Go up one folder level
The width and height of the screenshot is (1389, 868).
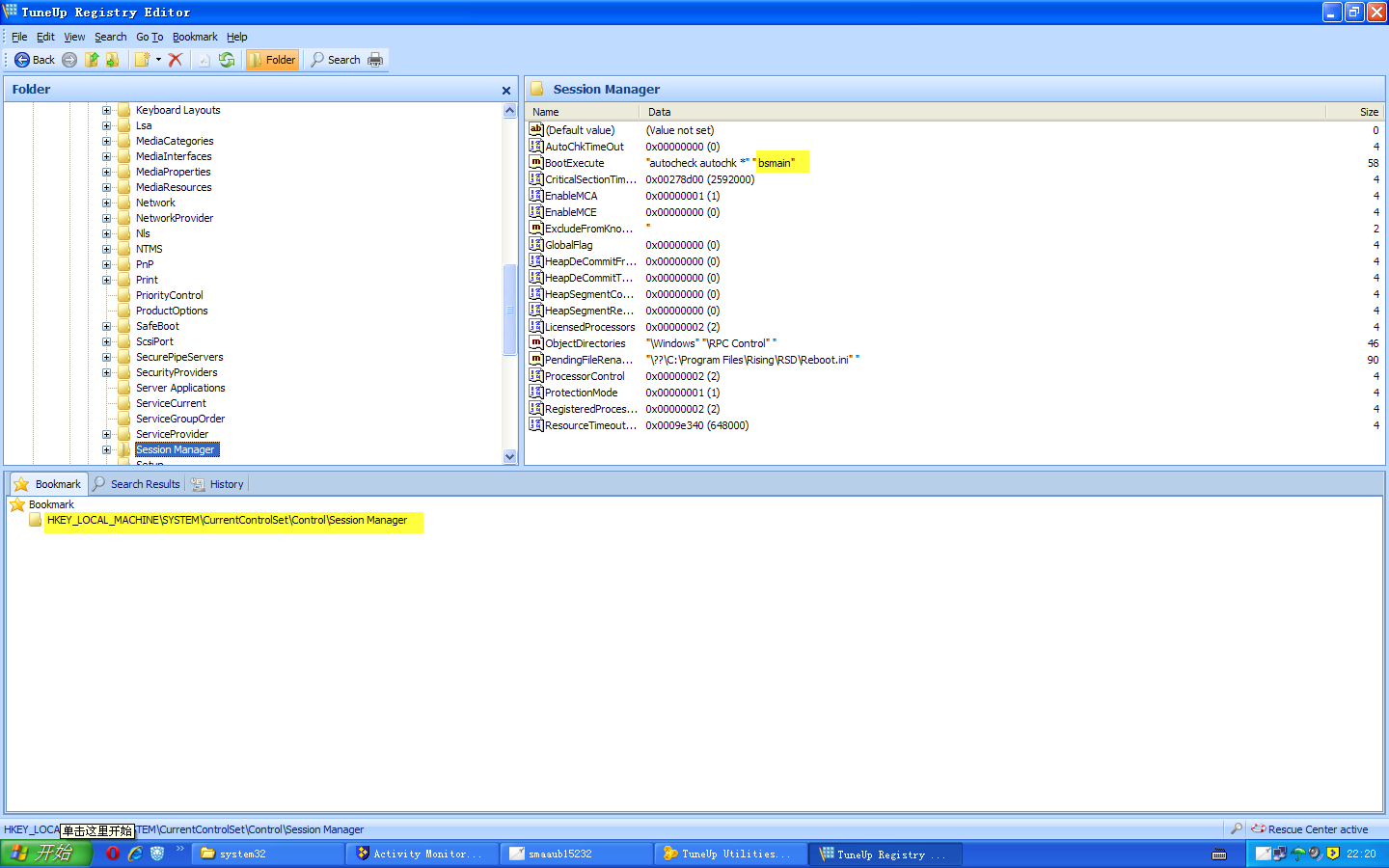coord(92,60)
